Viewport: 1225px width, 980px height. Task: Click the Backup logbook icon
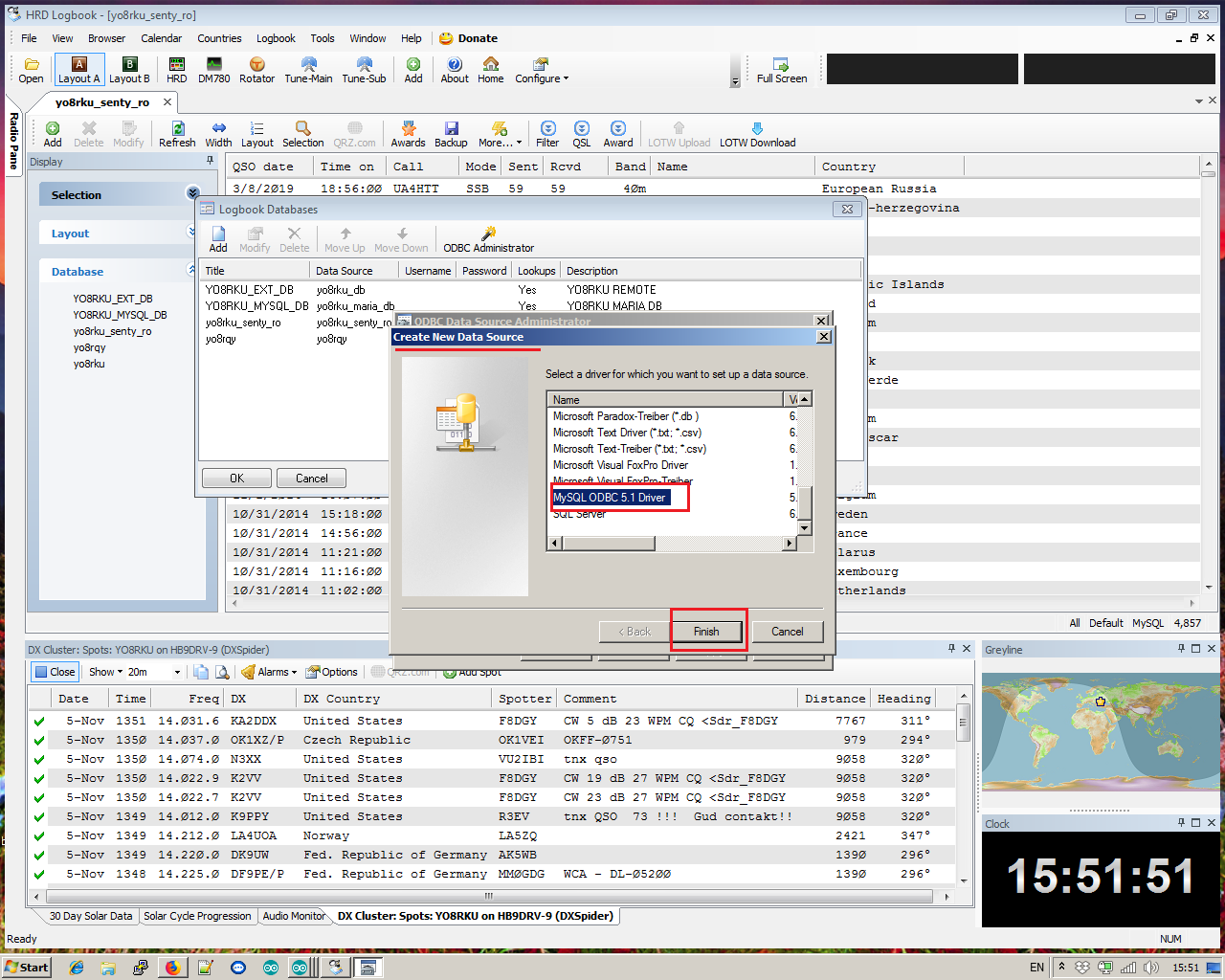(451, 134)
